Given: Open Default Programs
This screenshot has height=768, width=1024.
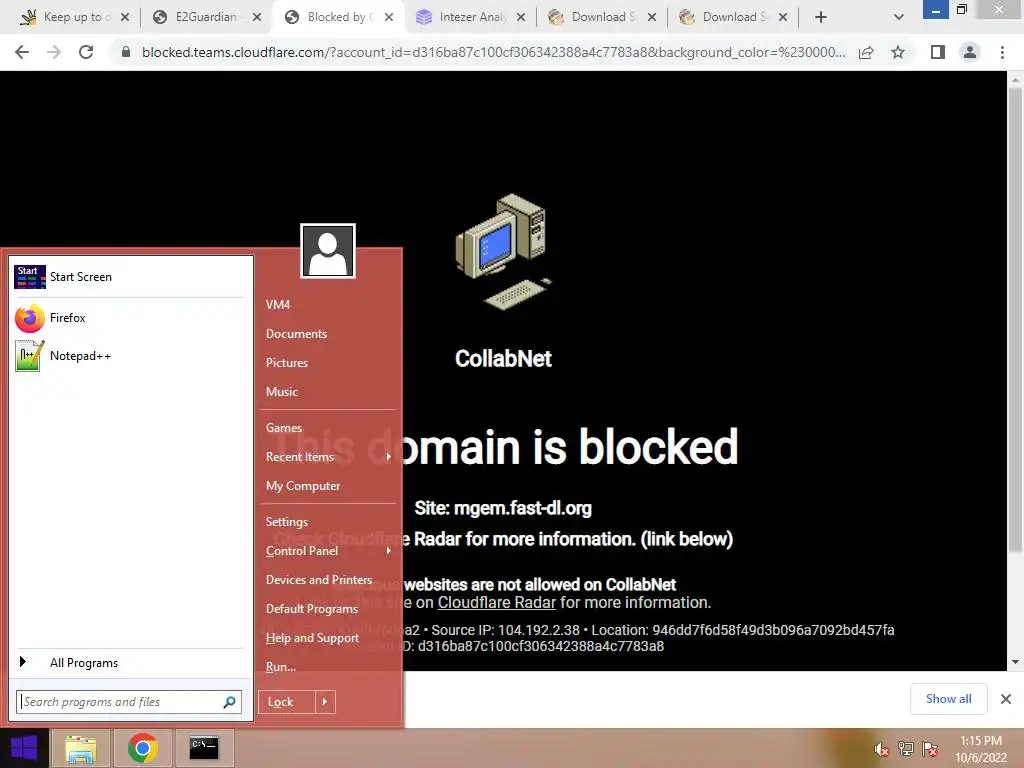Looking at the screenshot, I should pyautogui.click(x=312, y=609).
